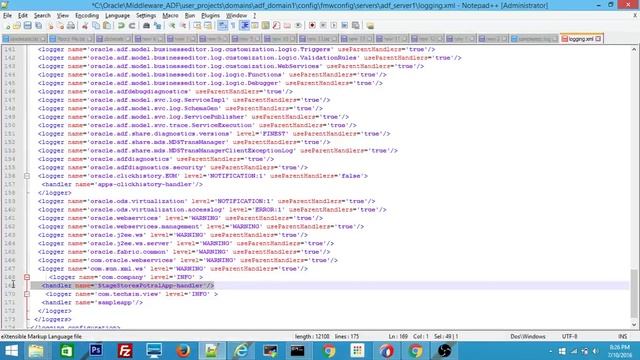Open the Encoding menu
The image size is (640, 360).
click(x=87, y=16)
